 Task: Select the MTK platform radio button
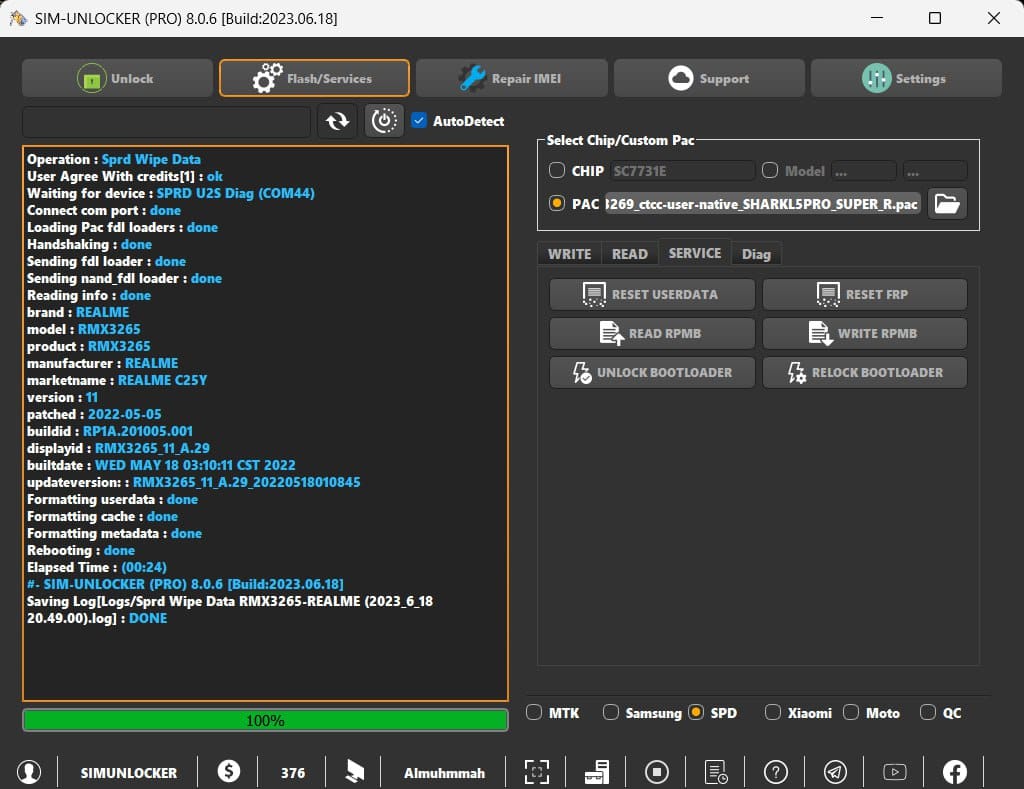click(x=534, y=712)
